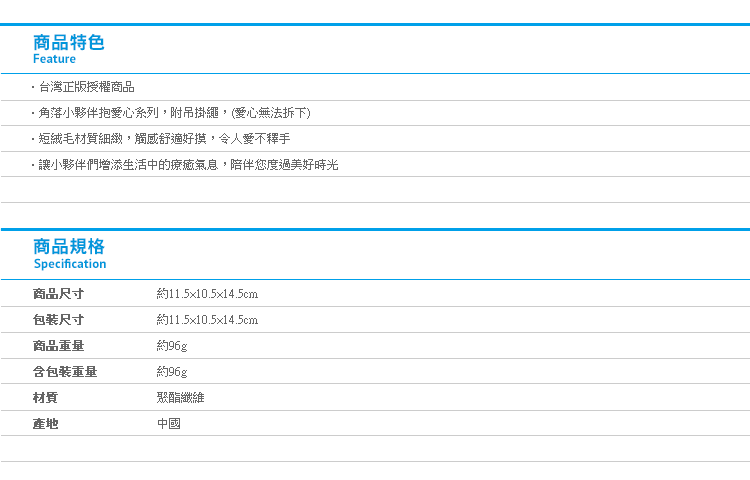This screenshot has height=480, width=750.
Task: Click the 商品尺寸 row label
Action: pyautogui.click(x=58, y=294)
